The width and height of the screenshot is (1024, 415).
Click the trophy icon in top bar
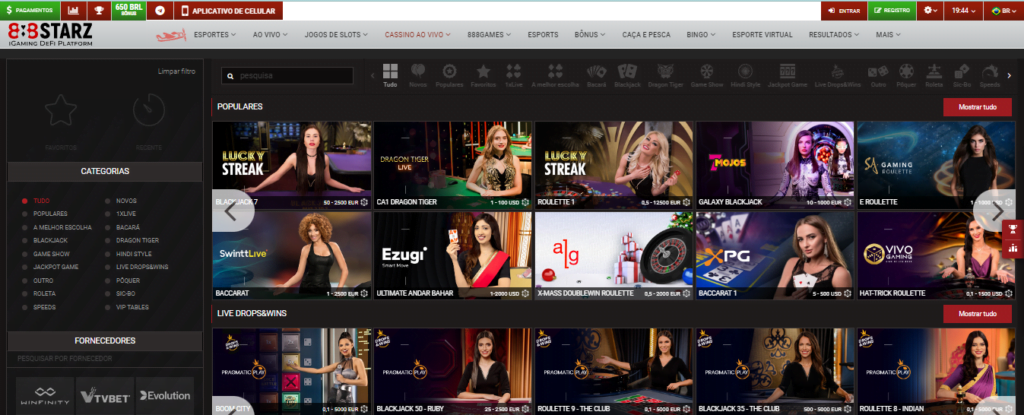coord(99,10)
